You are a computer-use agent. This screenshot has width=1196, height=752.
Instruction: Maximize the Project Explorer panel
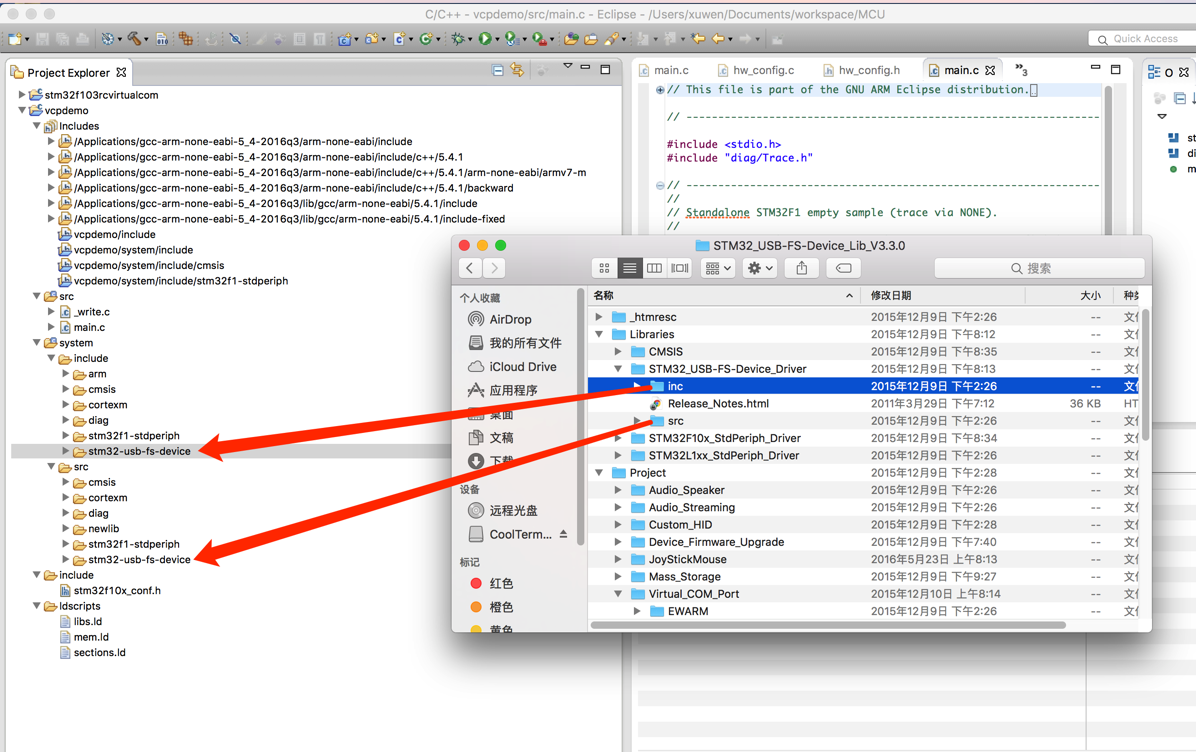coord(606,69)
